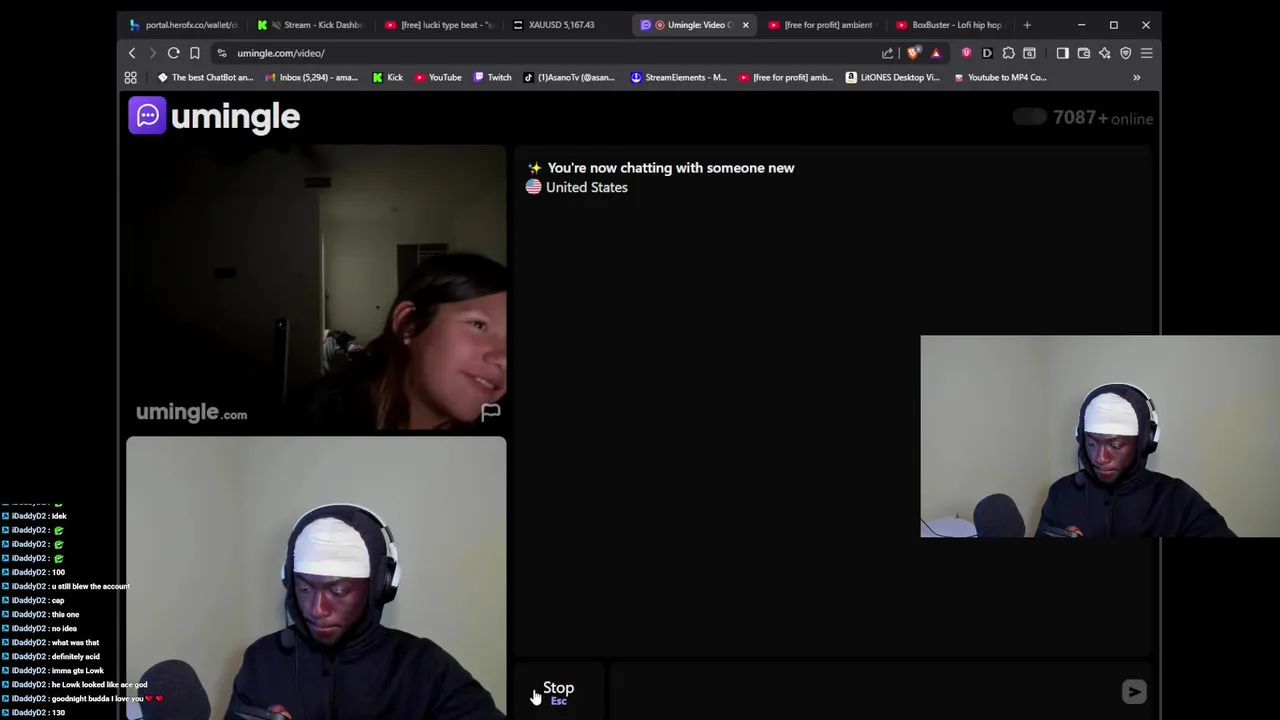The image size is (1280, 720).
Task: Click the send message arrow icon
Action: pyautogui.click(x=1134, y=691)
